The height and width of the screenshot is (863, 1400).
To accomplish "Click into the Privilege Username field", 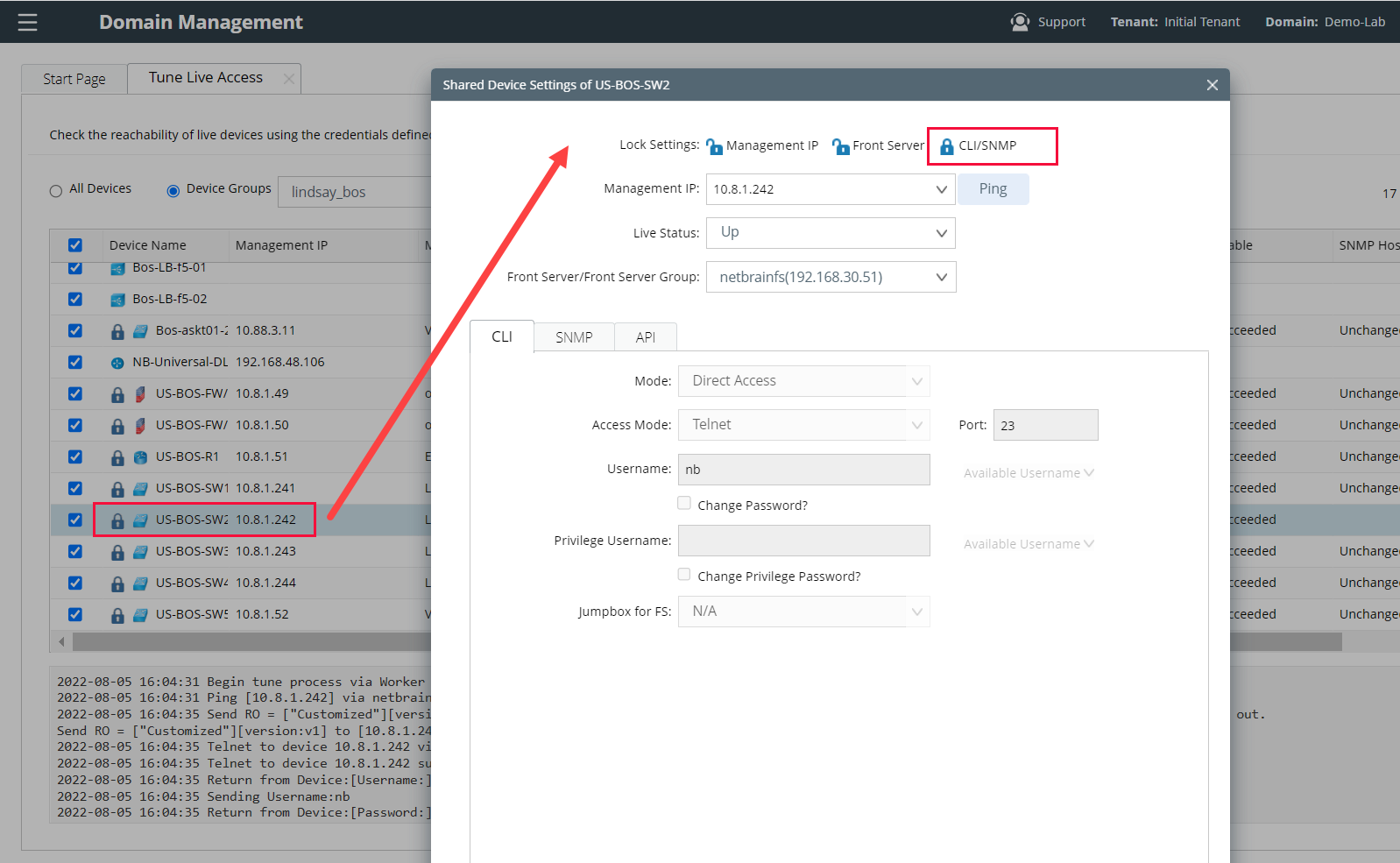I will click(x=803, y=541).
